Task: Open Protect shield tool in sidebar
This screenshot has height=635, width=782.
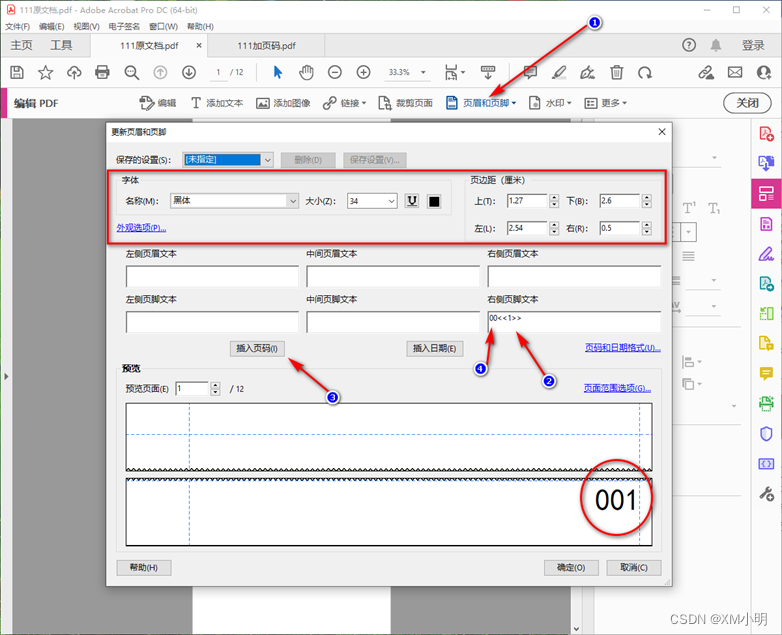Action: 766,433
